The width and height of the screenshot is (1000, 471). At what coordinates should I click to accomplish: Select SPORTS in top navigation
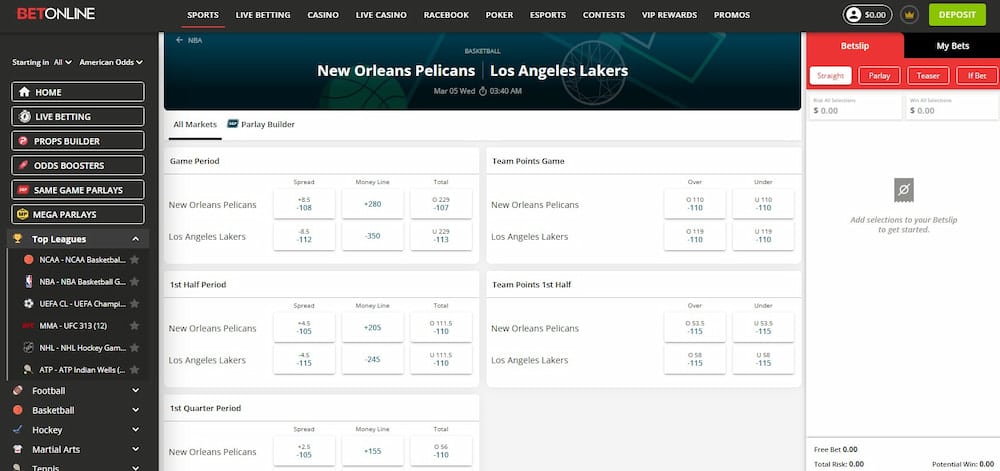(203, 15)
